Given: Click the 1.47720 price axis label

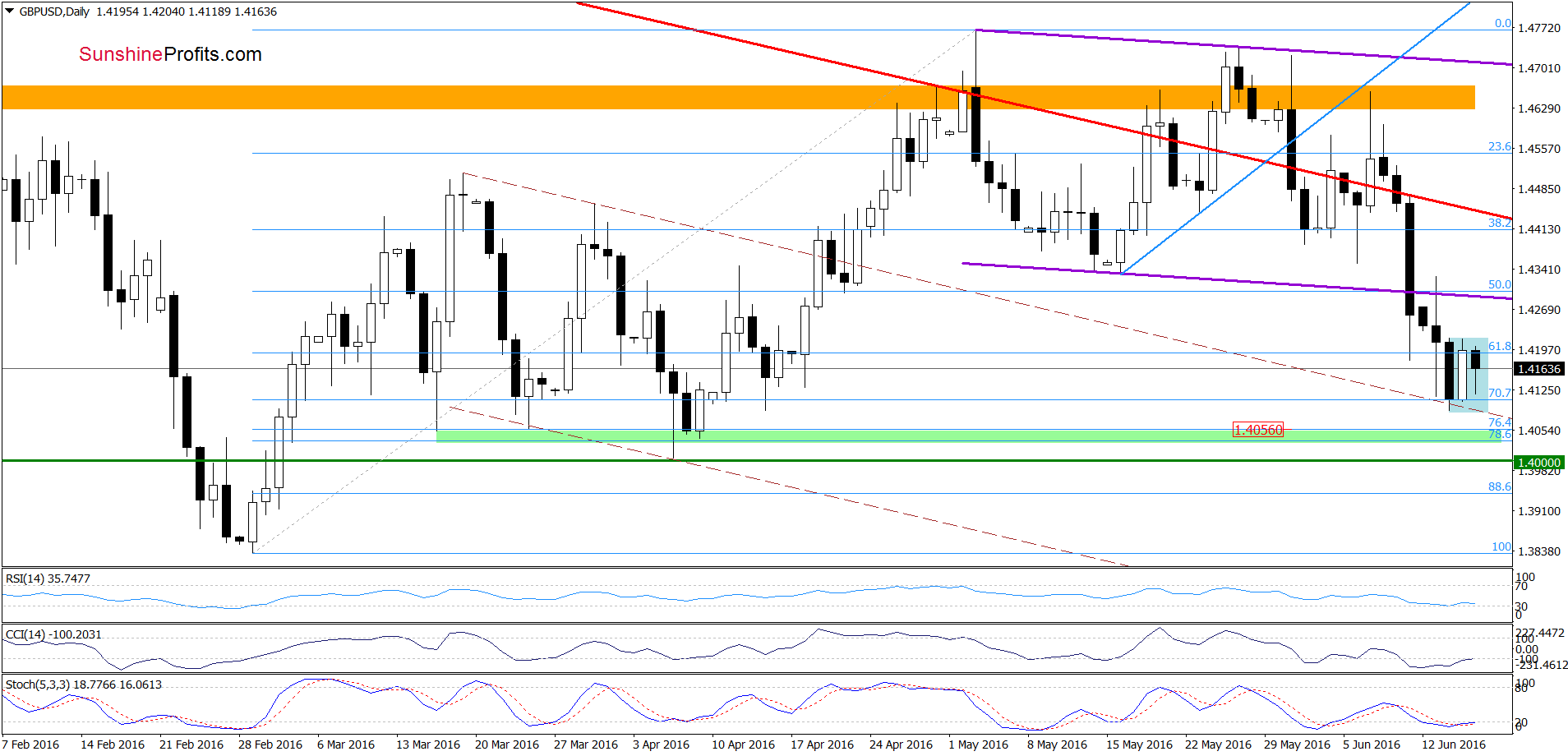Looking at the screenshot, I should pyautogui.click(x=1538, y=28).
